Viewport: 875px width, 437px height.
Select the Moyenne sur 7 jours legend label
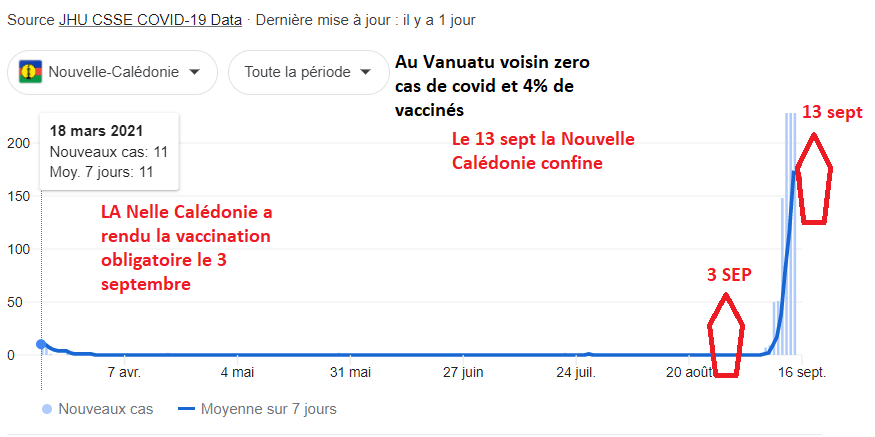269,409
